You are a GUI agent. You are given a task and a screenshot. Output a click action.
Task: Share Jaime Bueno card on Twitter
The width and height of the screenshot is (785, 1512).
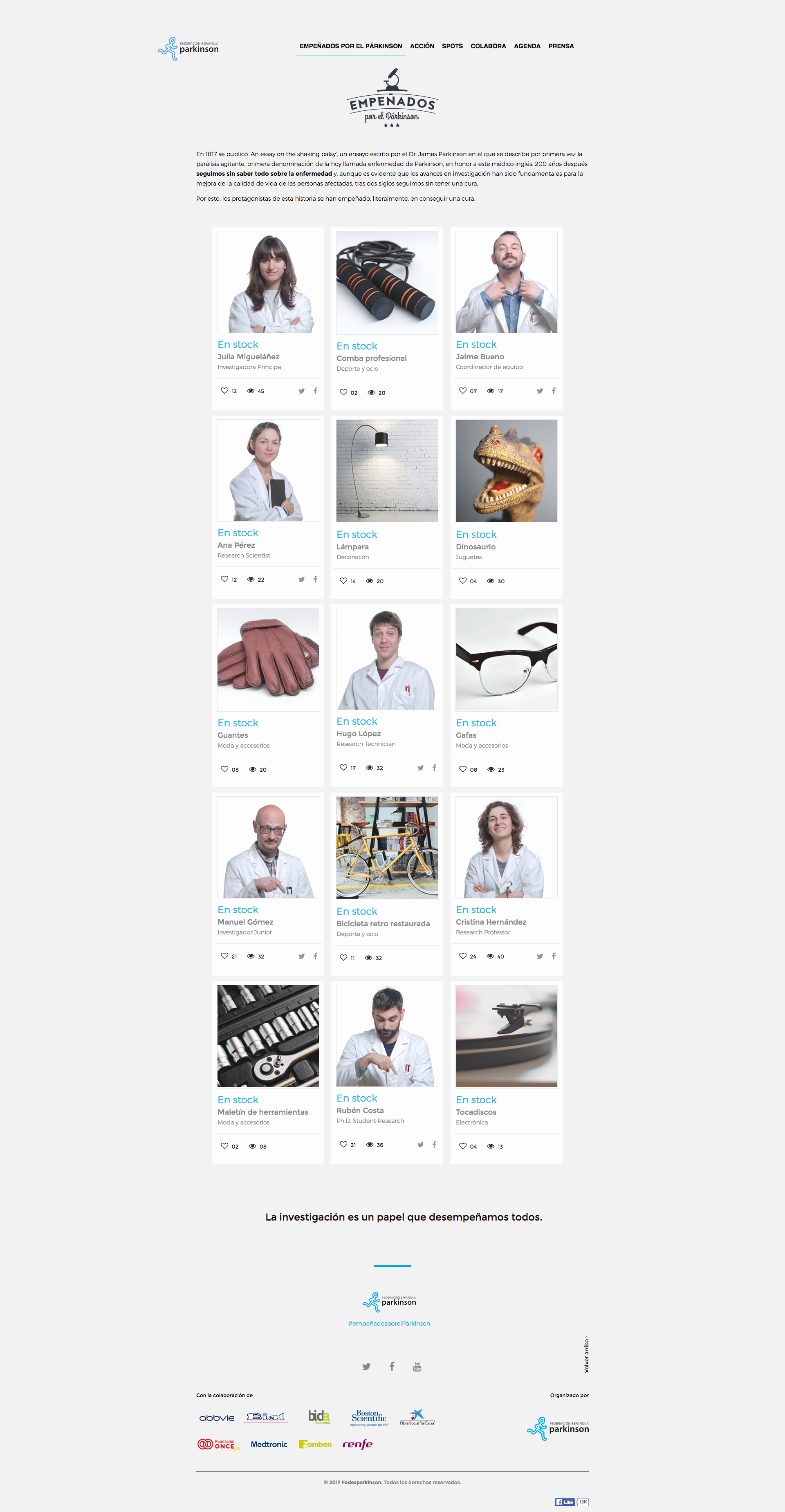click(x=540, y=391)
